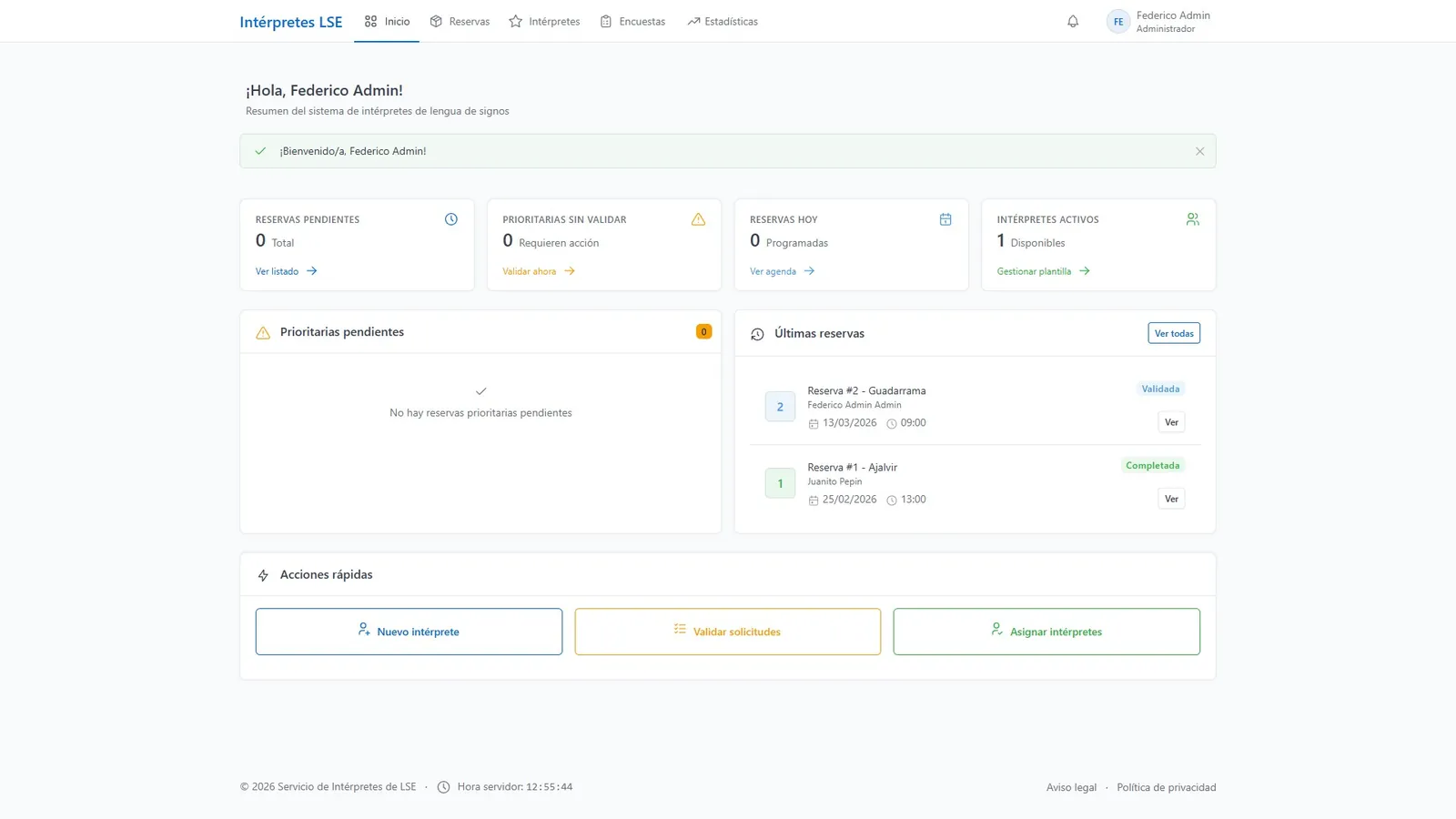Viewport: 1456px width, 819px height.
Task: Go to the Estadísticas section
Action: 723,21
